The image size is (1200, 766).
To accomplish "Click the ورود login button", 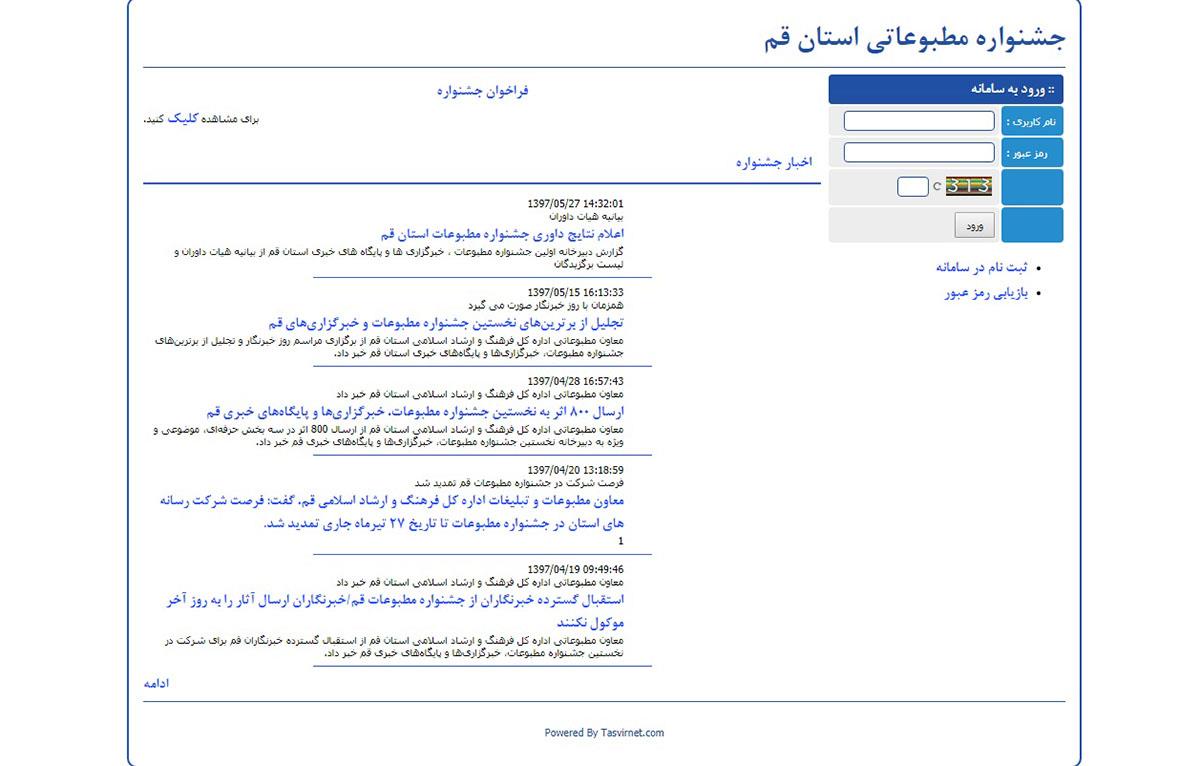I will tap(975, 226).
